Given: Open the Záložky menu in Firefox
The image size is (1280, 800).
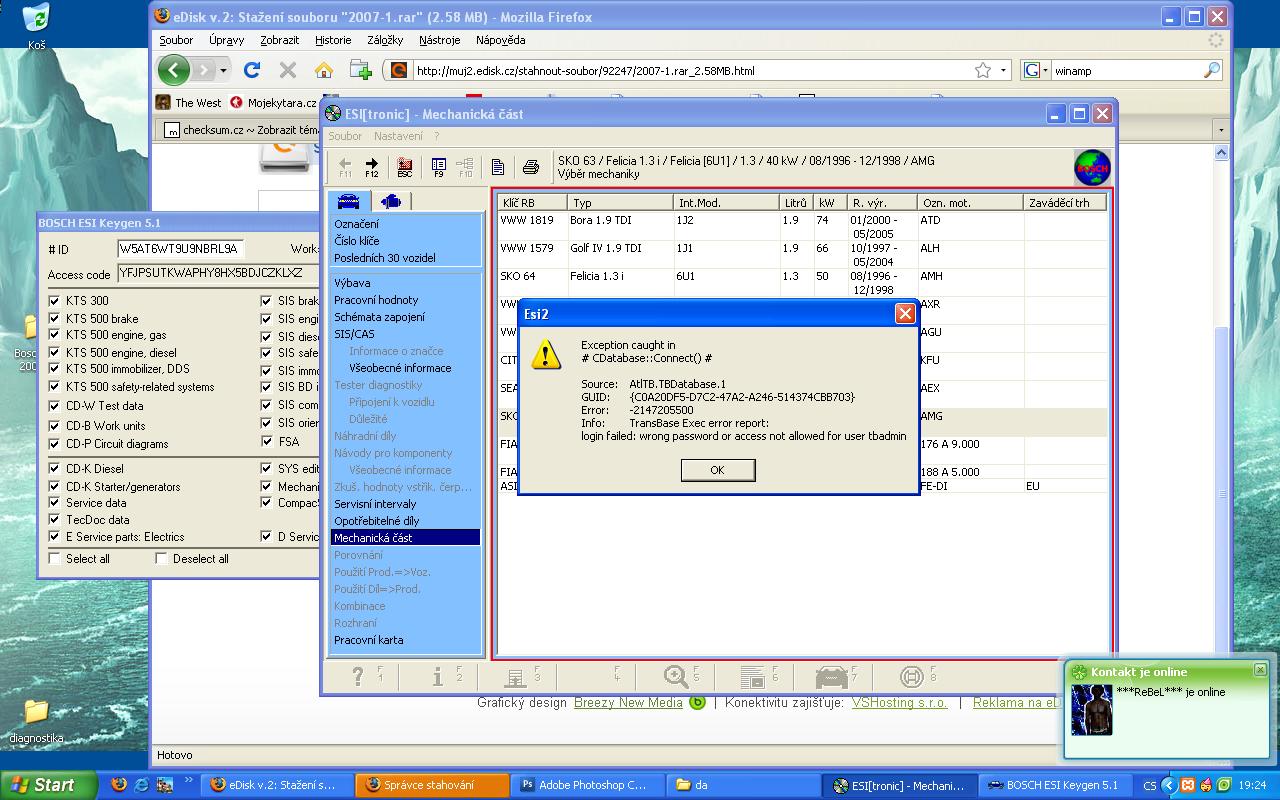Looking at the screenshot, I should coord(385,40).
